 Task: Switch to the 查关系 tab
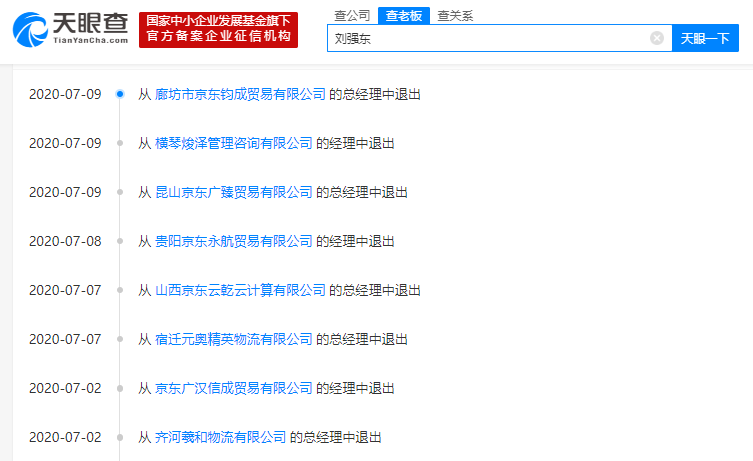click(455, 16)
